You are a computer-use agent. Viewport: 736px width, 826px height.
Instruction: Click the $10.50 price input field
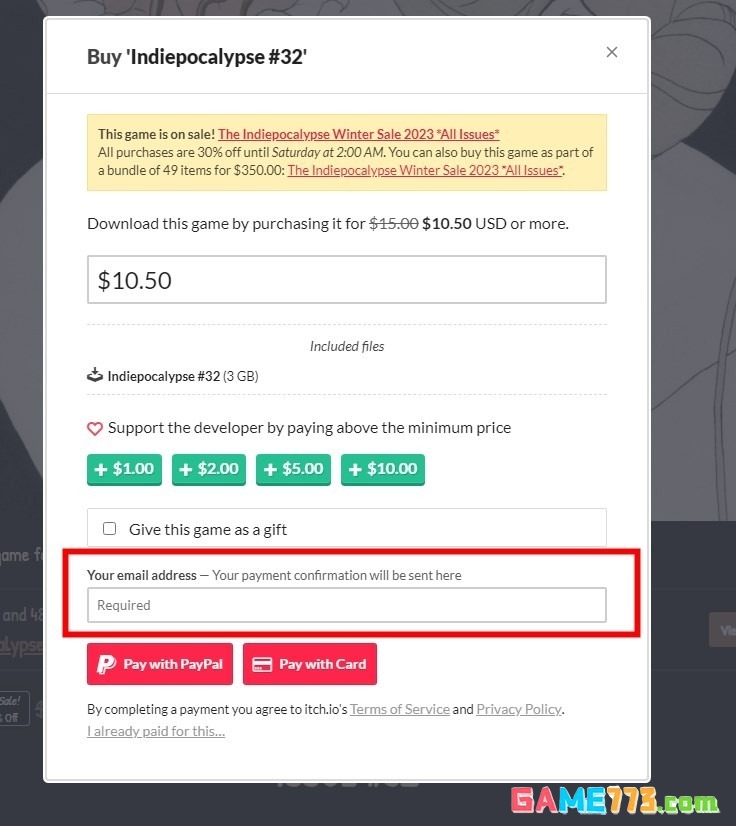[346, 280]
